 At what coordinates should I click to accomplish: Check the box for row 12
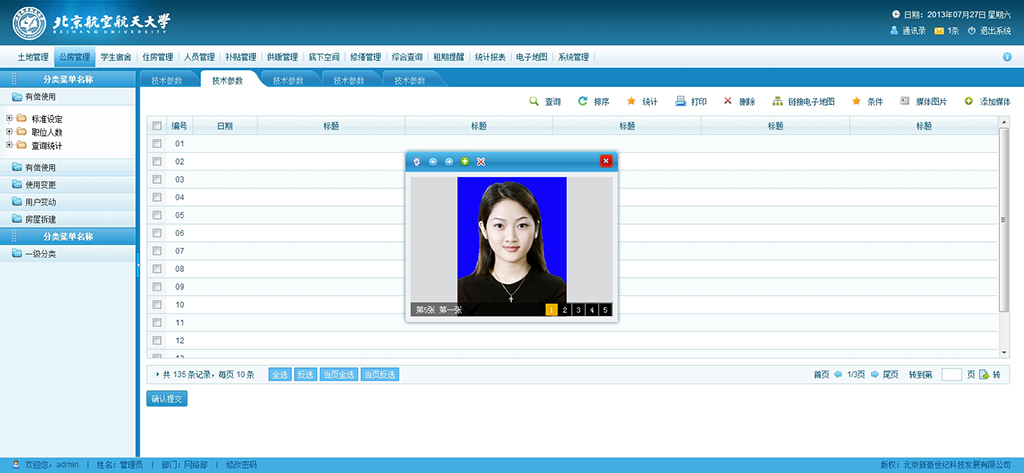(157, 340)
